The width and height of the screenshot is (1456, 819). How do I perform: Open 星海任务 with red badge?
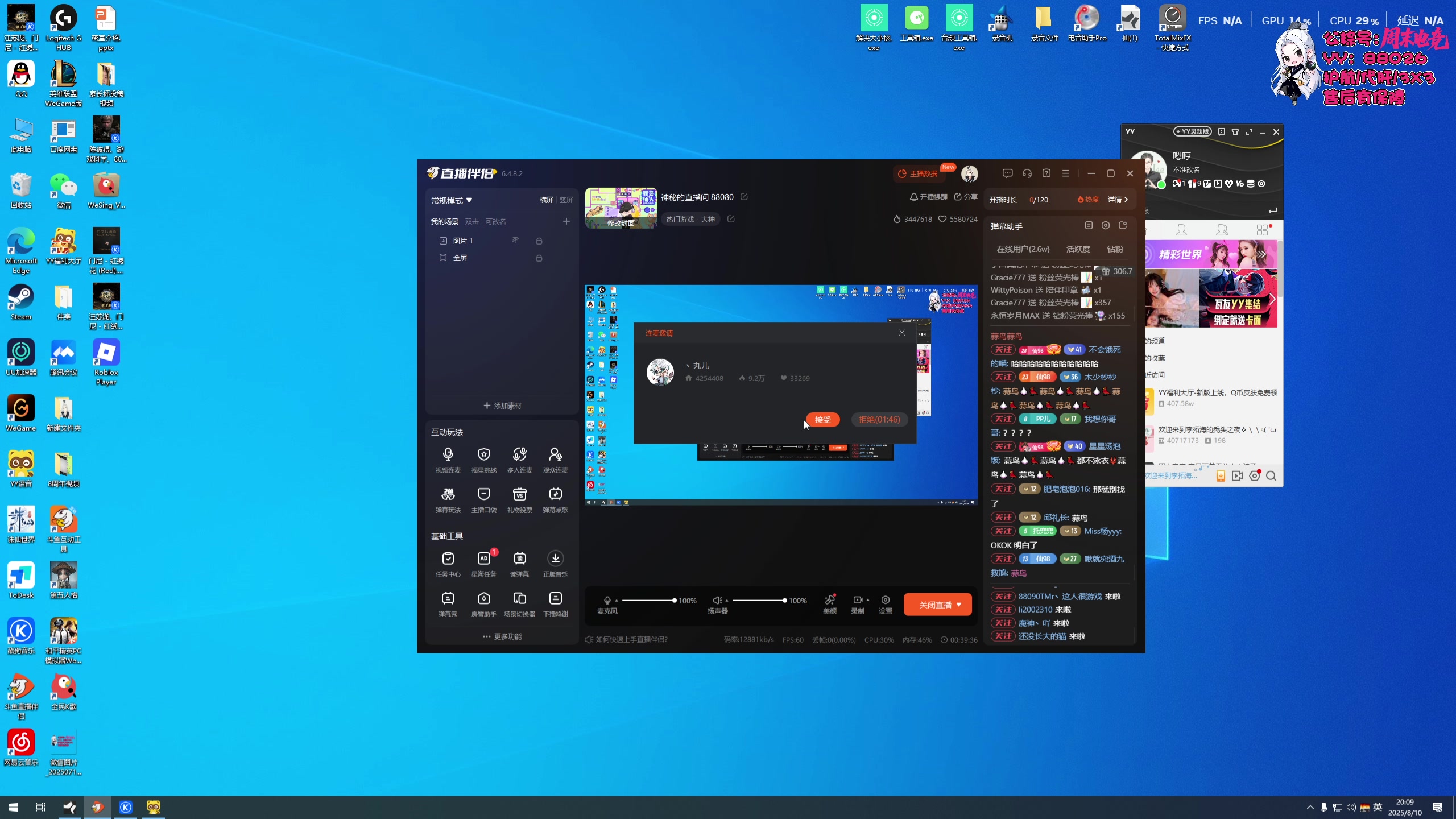click(483, 564)
